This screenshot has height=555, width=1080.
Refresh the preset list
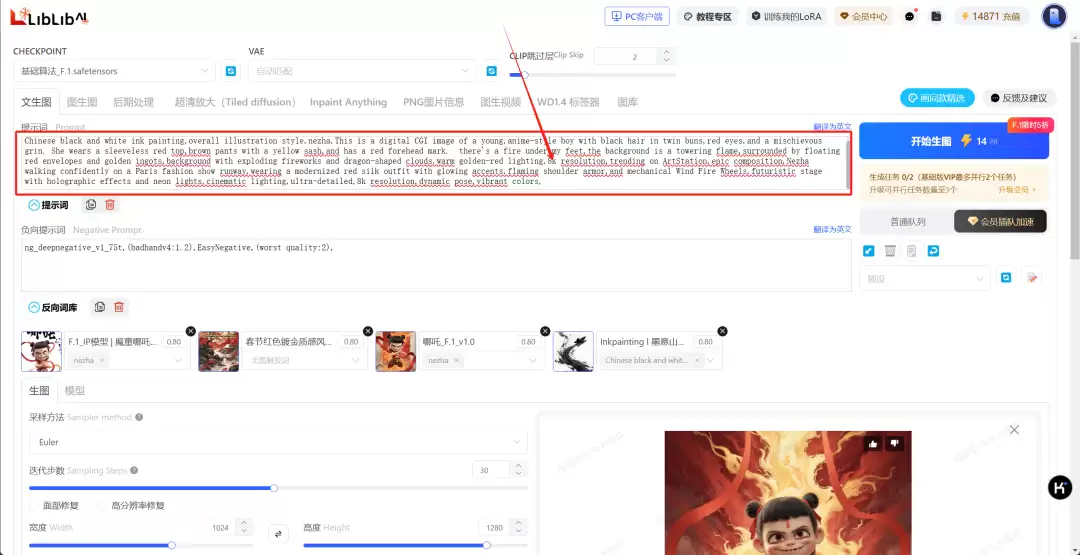[1006, 278]
